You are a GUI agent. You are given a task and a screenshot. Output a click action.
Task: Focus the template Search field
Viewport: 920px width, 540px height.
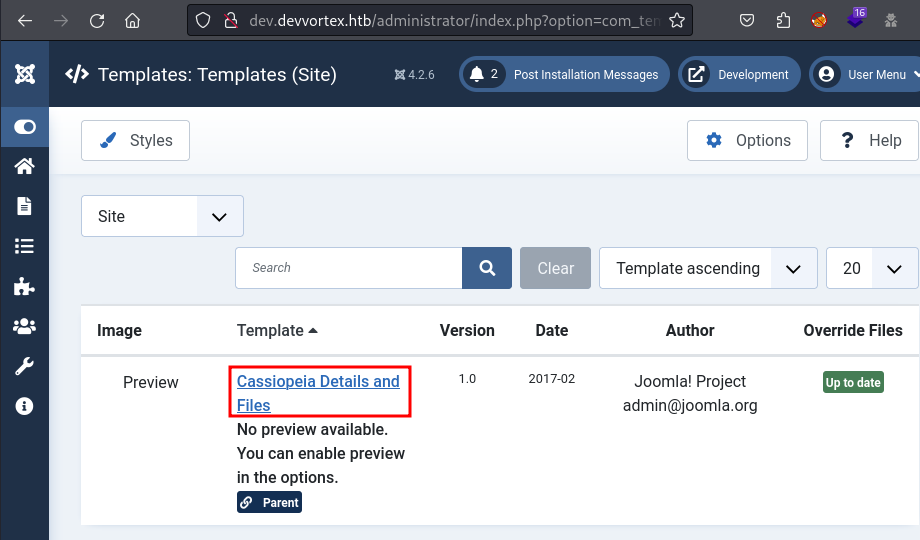[x=349, y=268]
